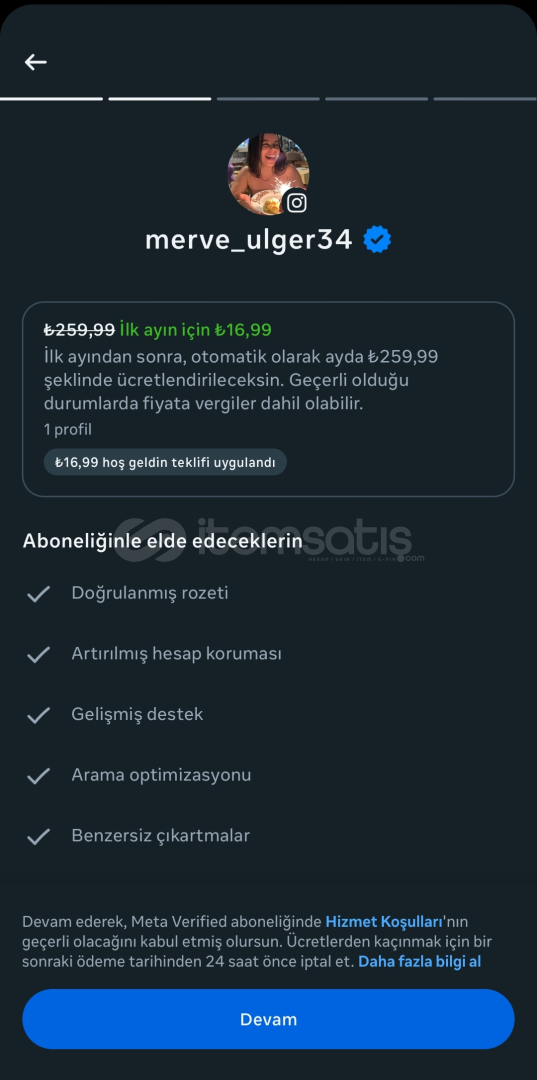The image size is (537, 1080).
Task: Tap the back arrow icon
Action: pyautogui.click(x=36, y=62)
